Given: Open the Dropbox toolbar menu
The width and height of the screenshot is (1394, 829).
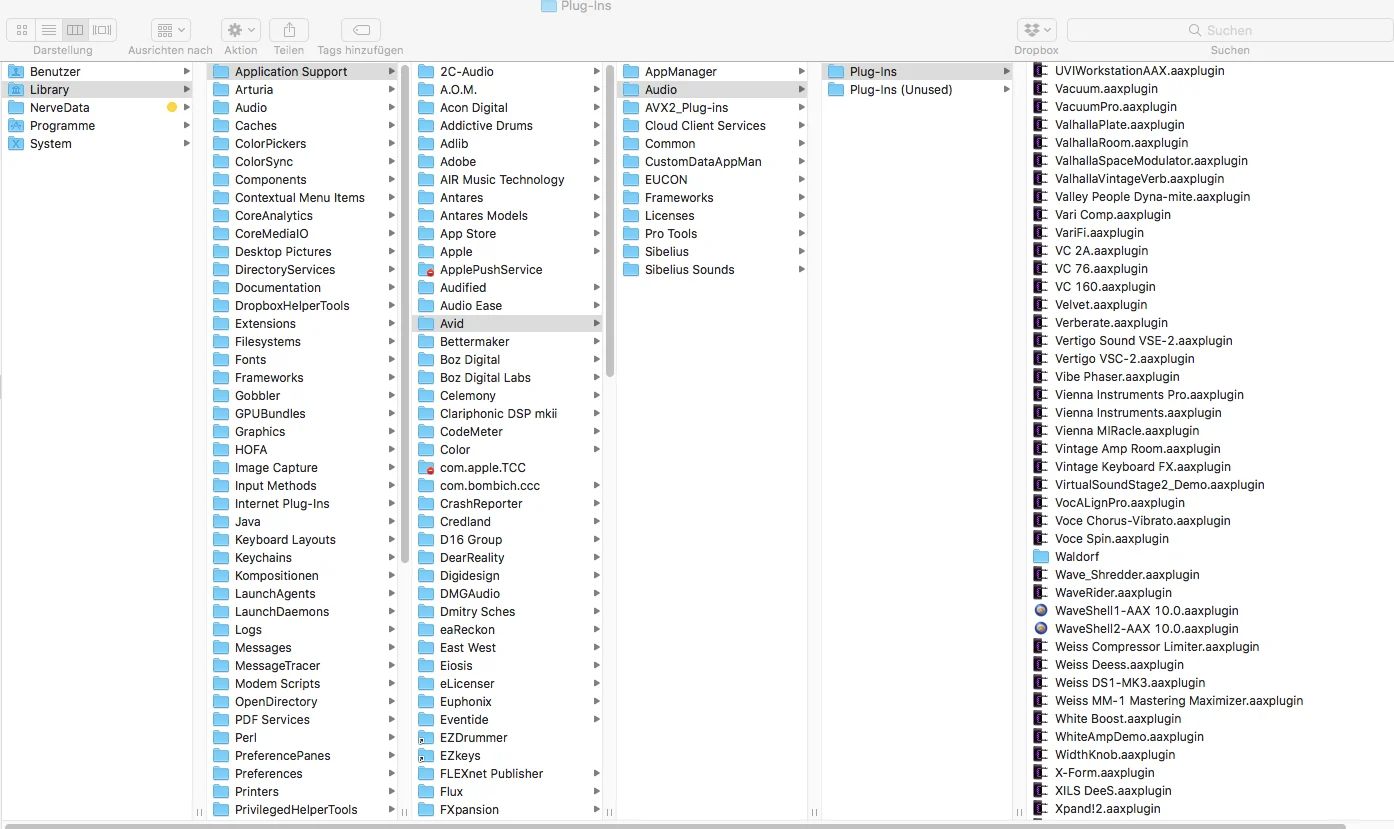Looking at the screenshot, I should [x=1036, y=30].
